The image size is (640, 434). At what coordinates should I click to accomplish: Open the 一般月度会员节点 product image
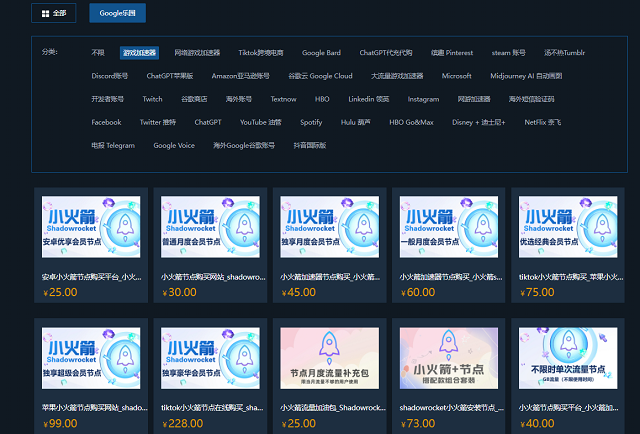449,227
